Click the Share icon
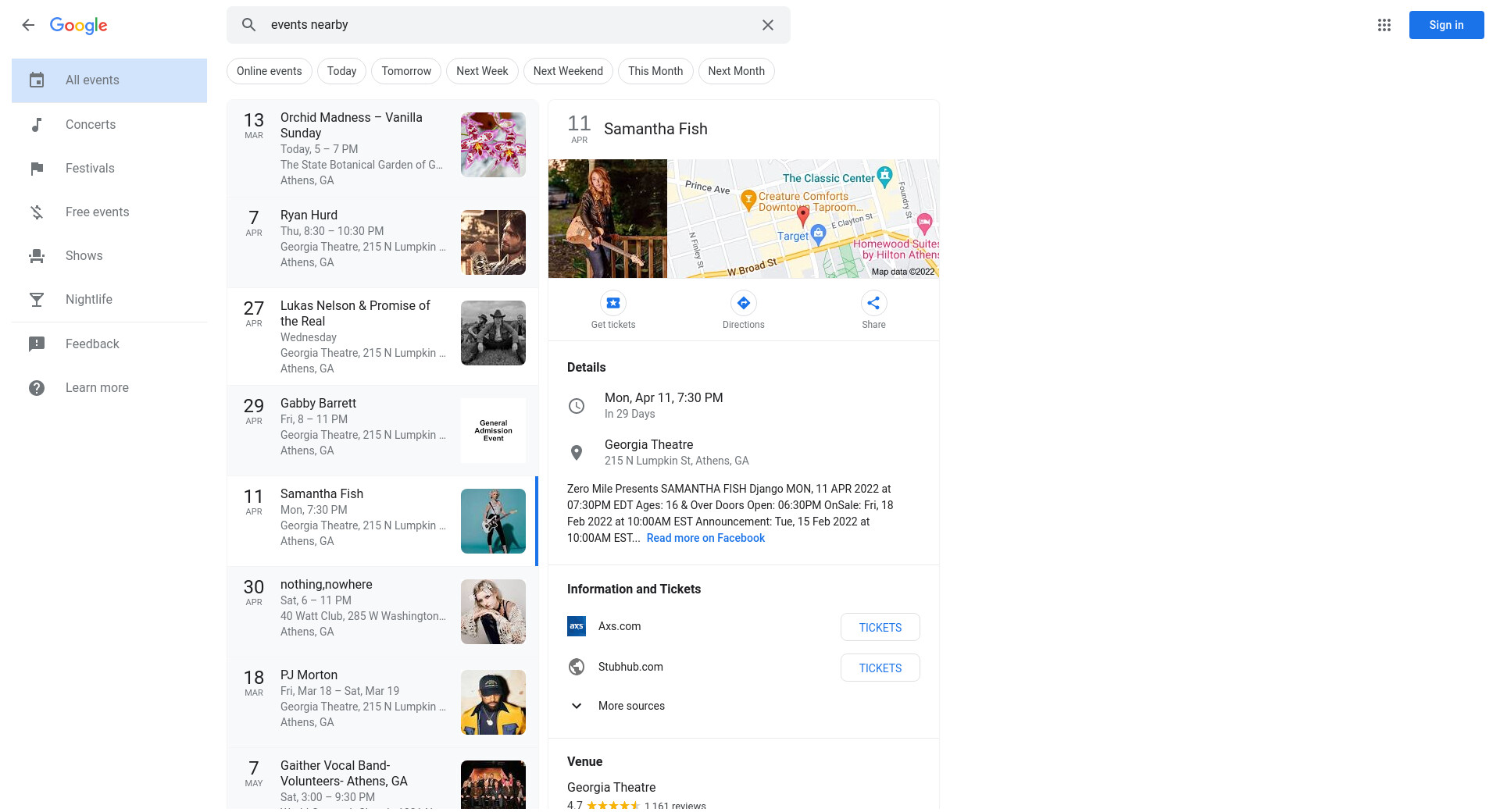Screen dimensions: 1500x812 (x=873, y=303)
